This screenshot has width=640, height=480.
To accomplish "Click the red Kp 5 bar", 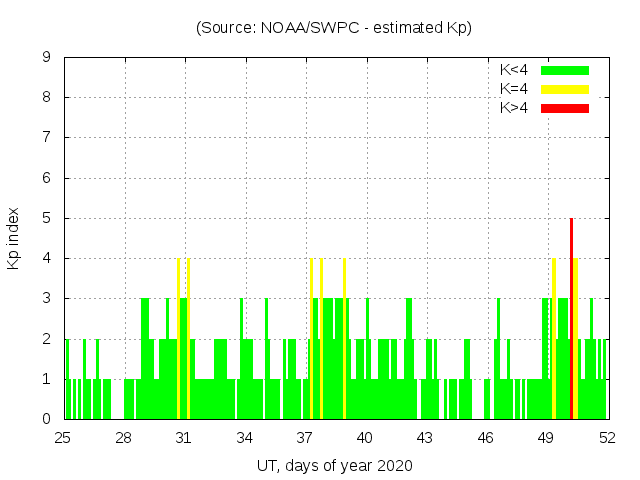I will click(x=571, y=320).
